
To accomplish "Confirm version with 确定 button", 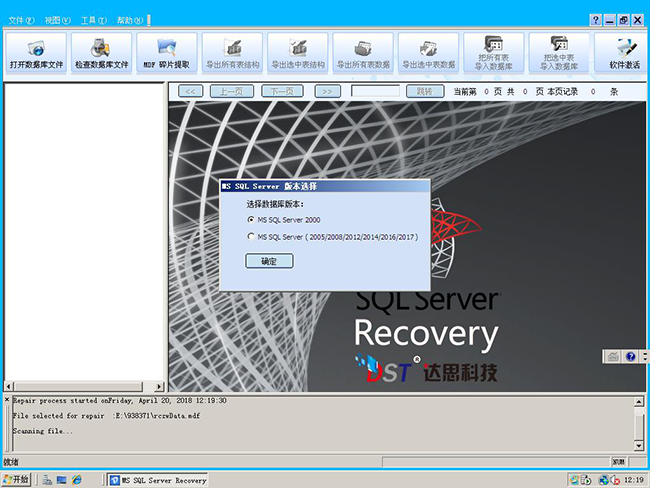I will pos(269,261).
